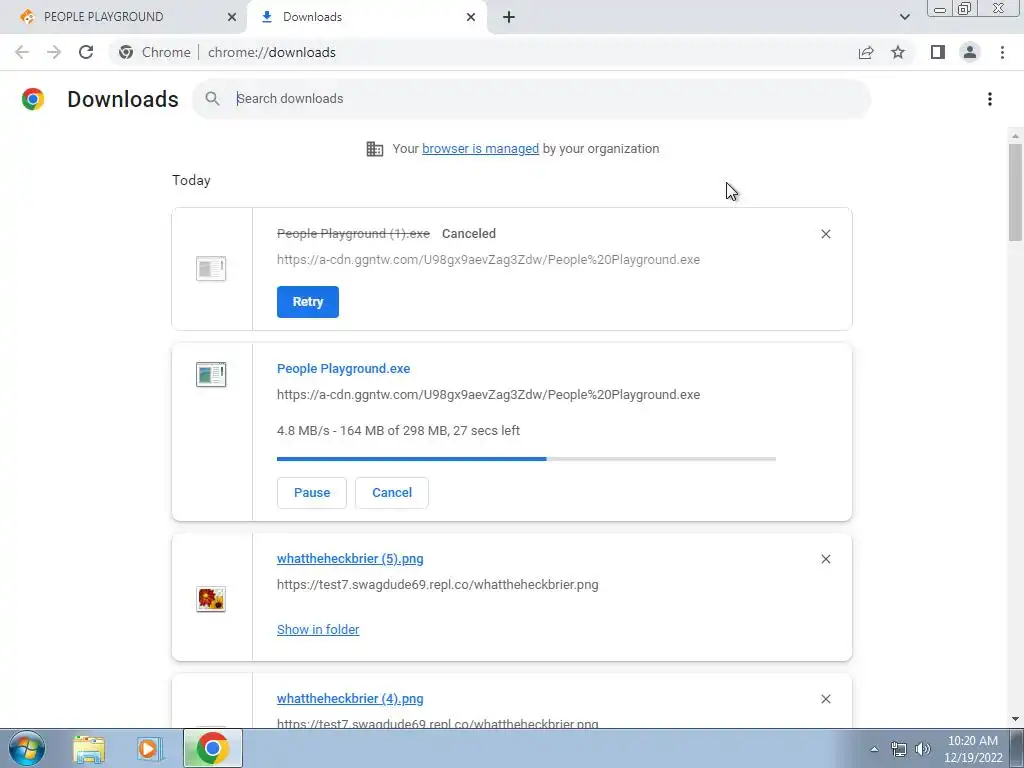Click the 'Canceled' status label
1024x768 pixels.
click(x=469, y=234)
